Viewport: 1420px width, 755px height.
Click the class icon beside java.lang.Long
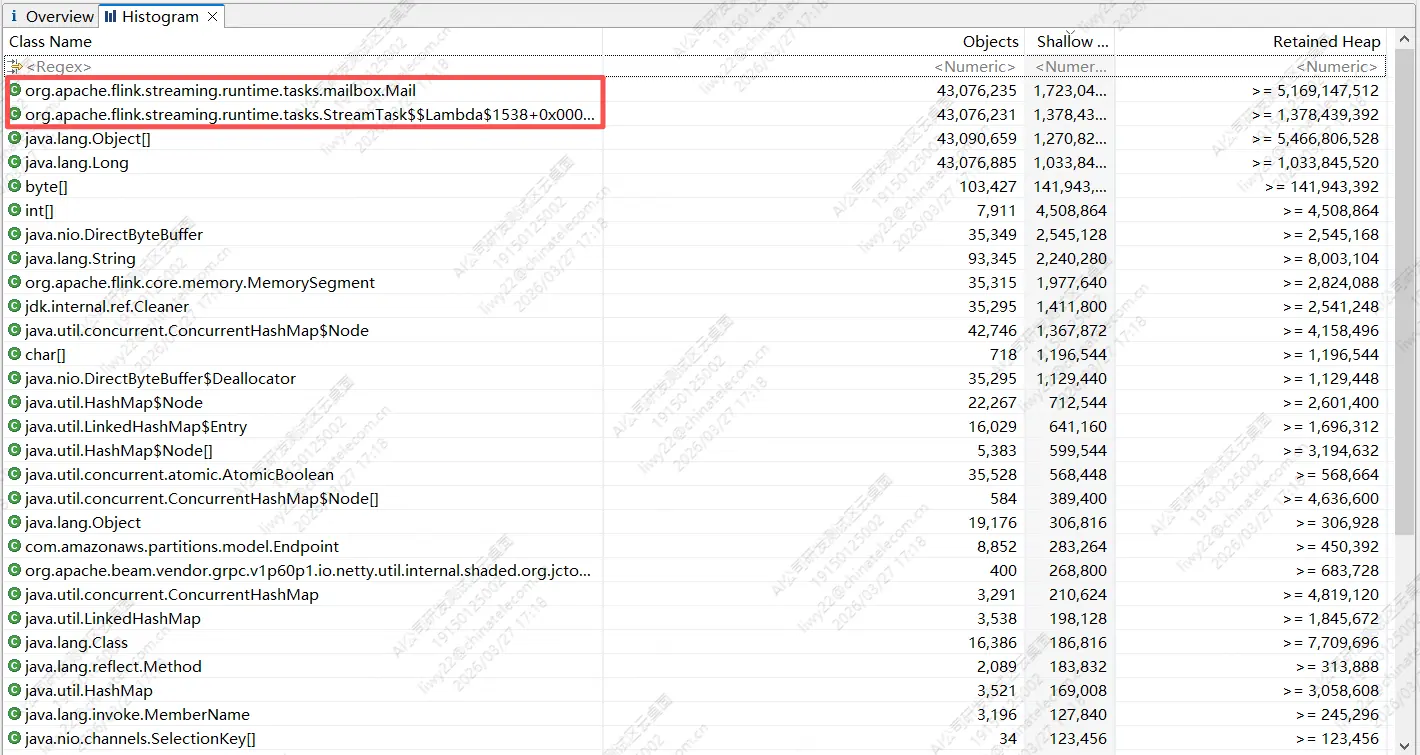click(x=15, y=162)
